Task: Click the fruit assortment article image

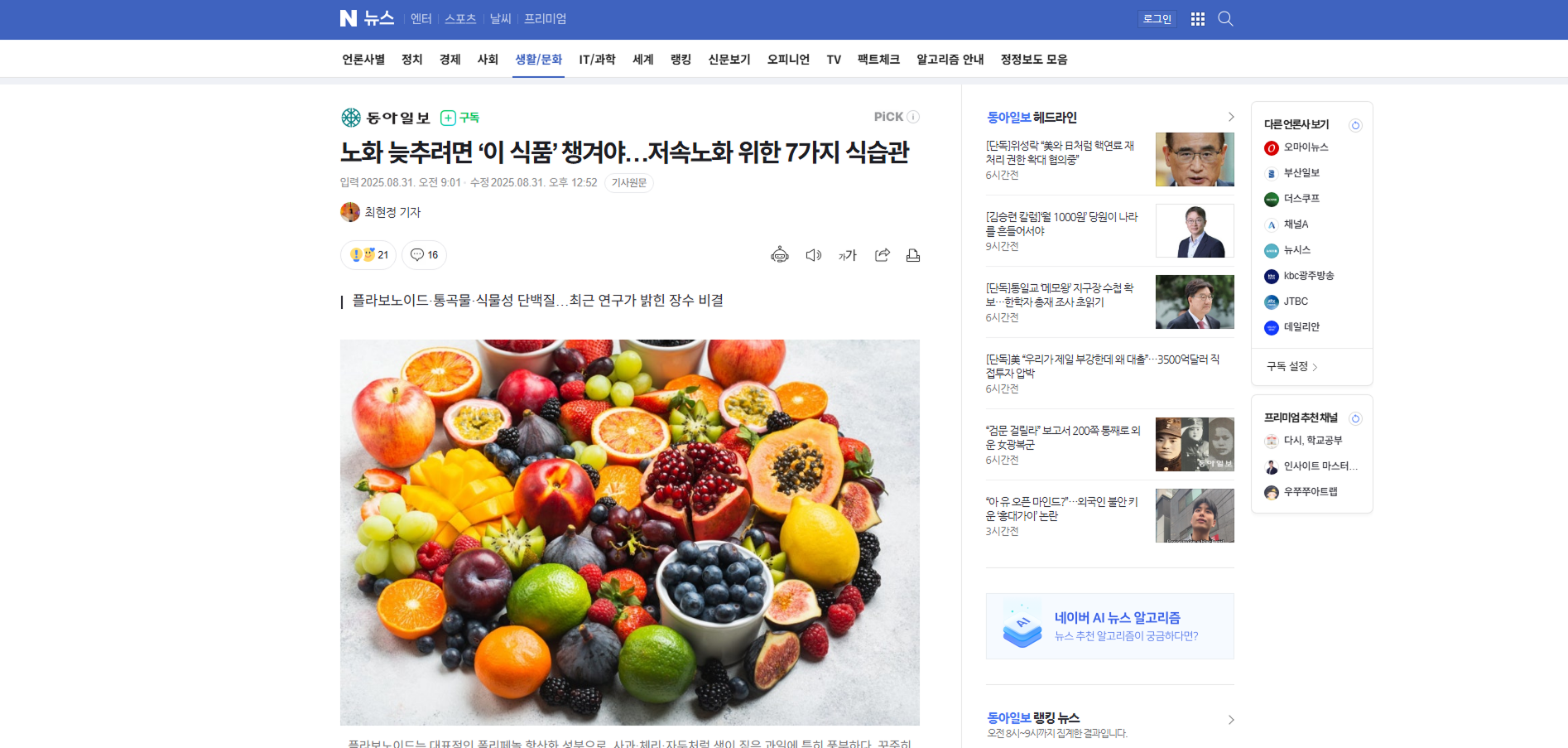Action: tap(630, 533)
